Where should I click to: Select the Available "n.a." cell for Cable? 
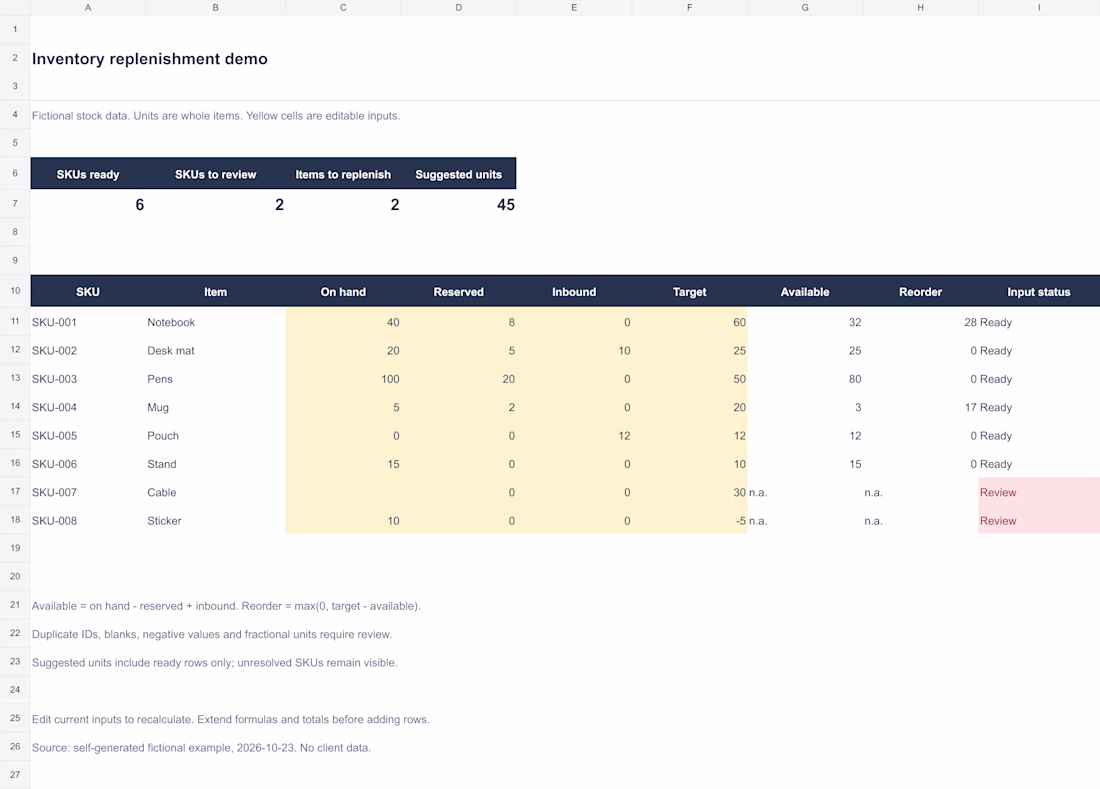(x=805, y=492)
